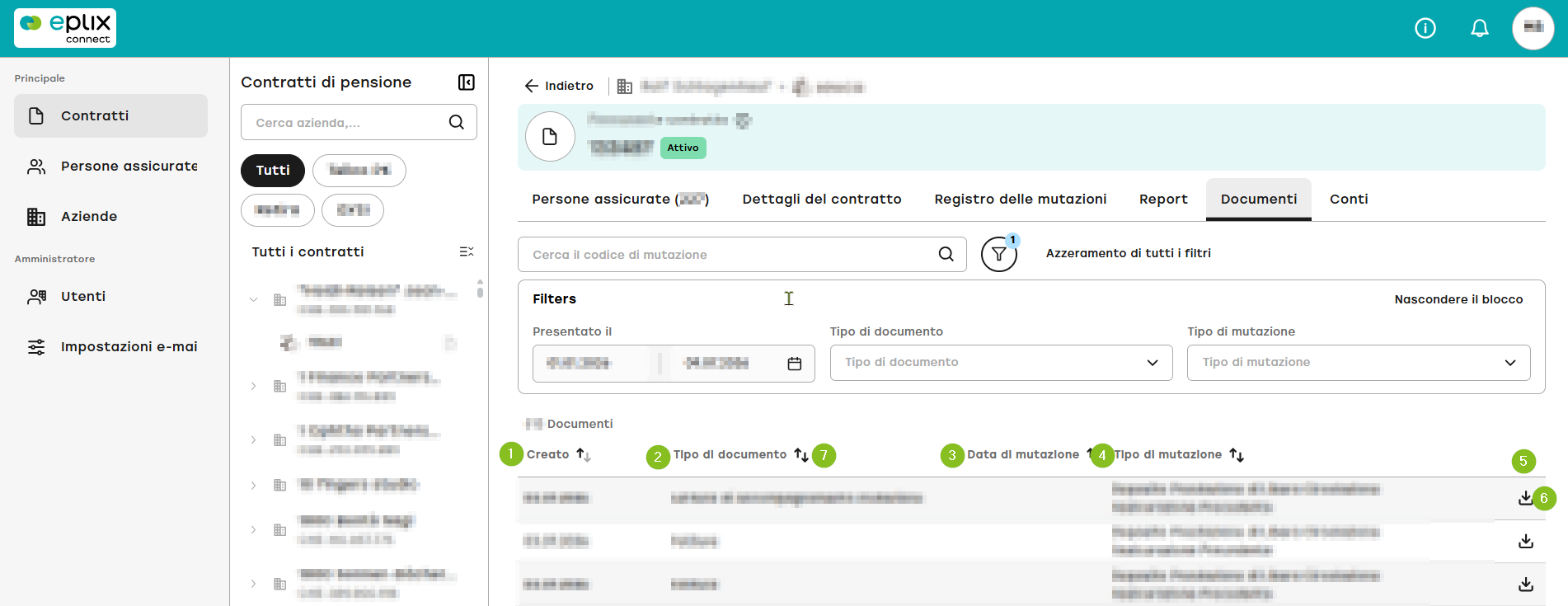The height and width of the screenshot is (606, 1568).
Task: Click the Presentato il end date
Action: [716, 363]
